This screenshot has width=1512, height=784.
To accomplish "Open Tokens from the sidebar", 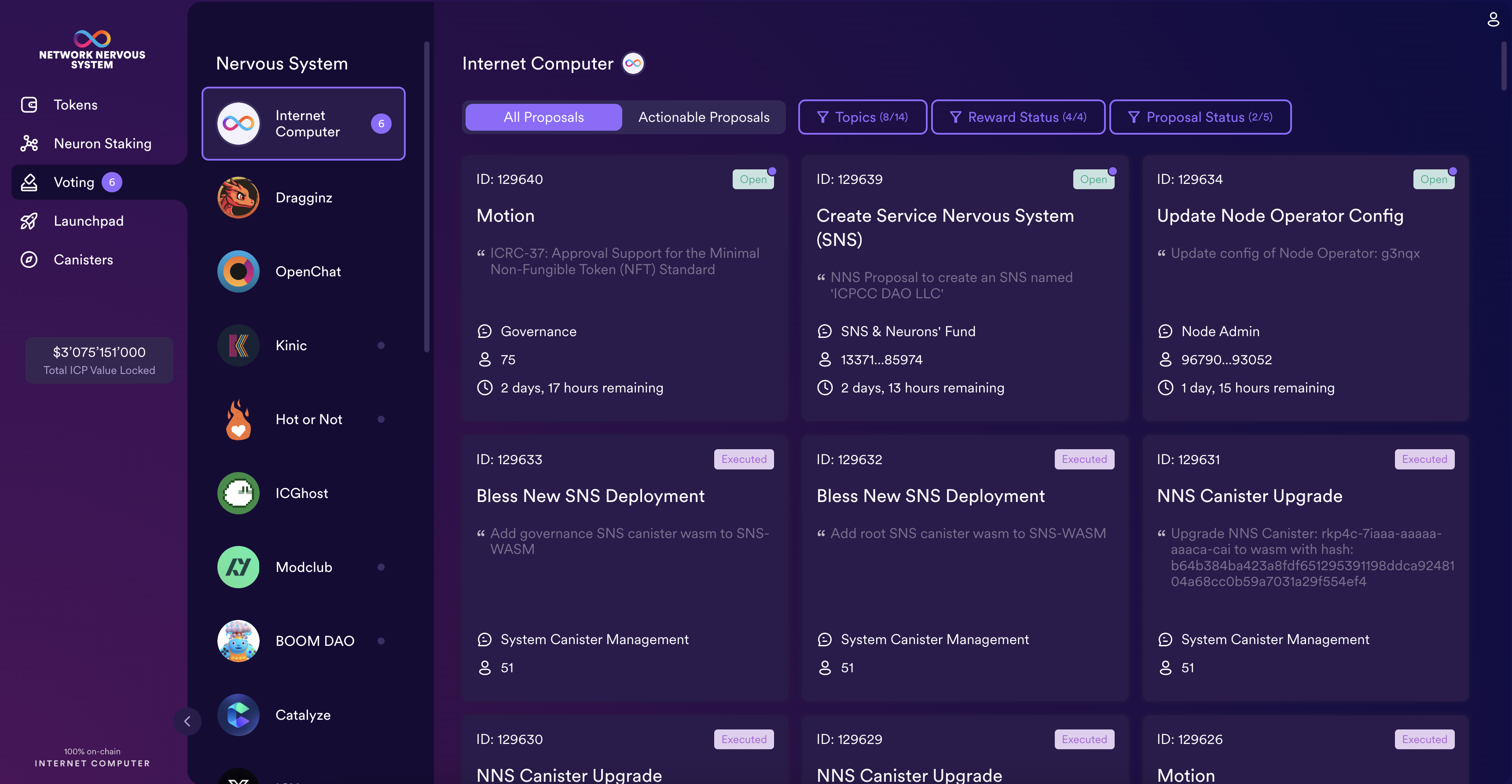I will coord(75,105).
